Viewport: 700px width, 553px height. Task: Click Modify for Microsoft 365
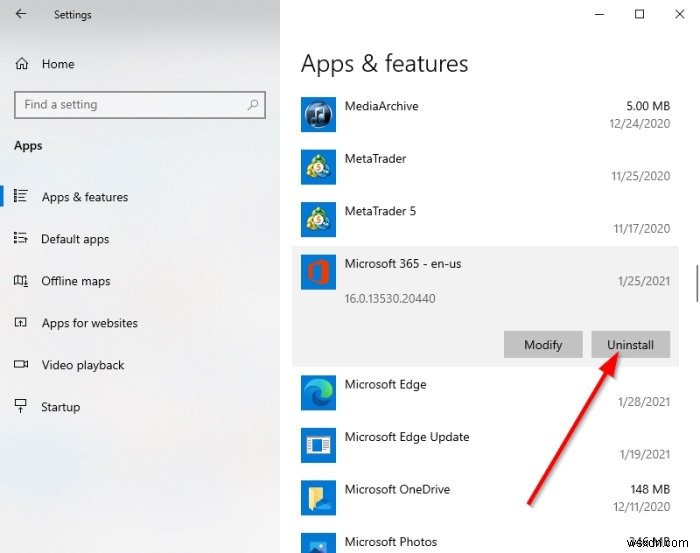click(543, 345)
